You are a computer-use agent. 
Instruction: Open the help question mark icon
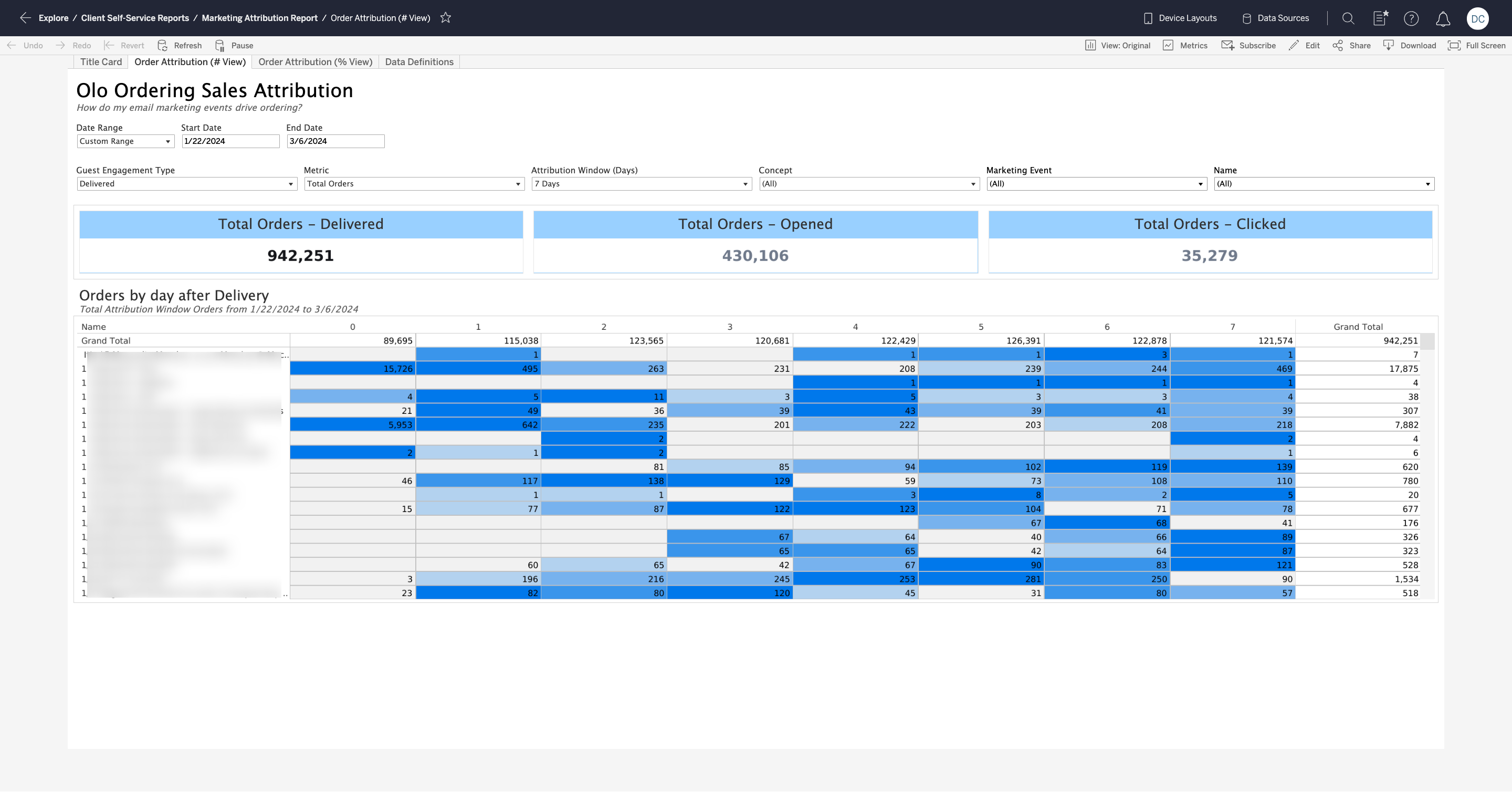1411,18
